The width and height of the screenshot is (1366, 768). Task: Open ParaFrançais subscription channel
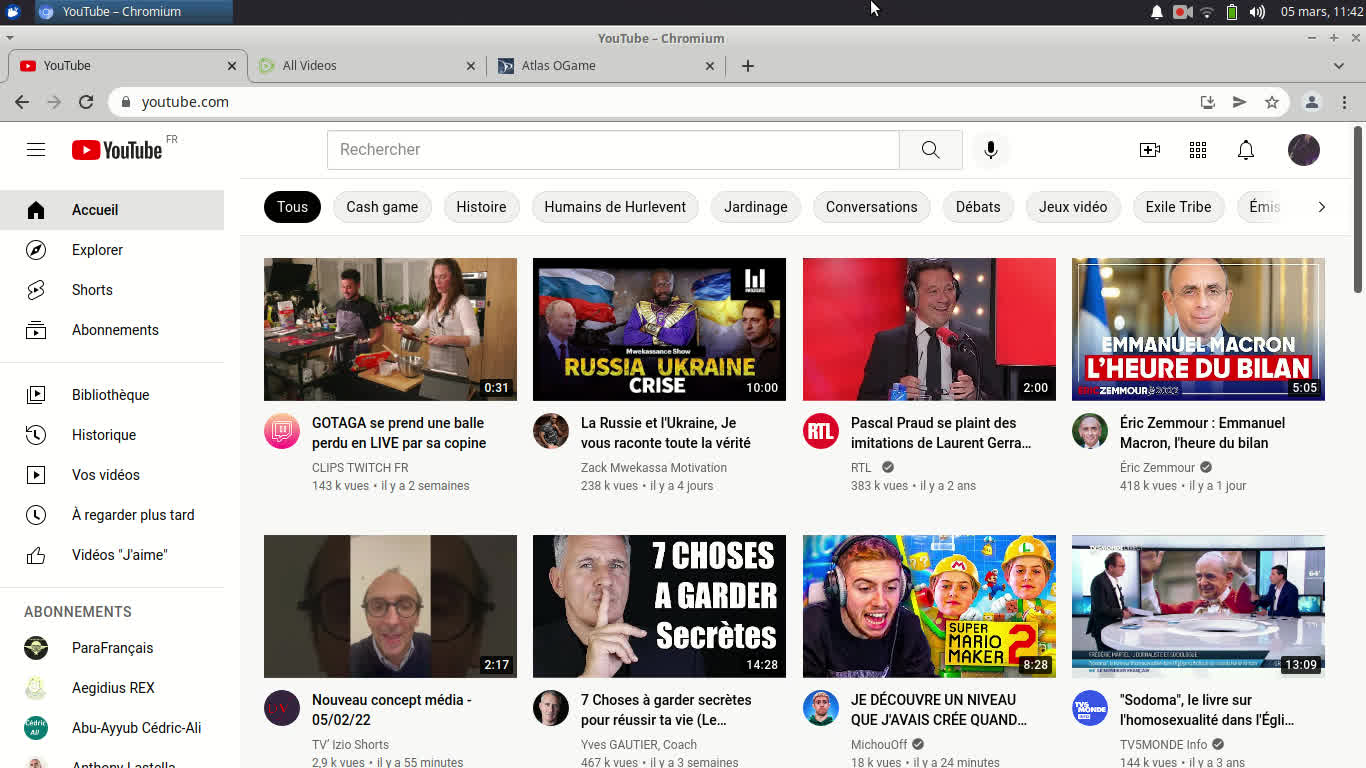pos(112,648)
